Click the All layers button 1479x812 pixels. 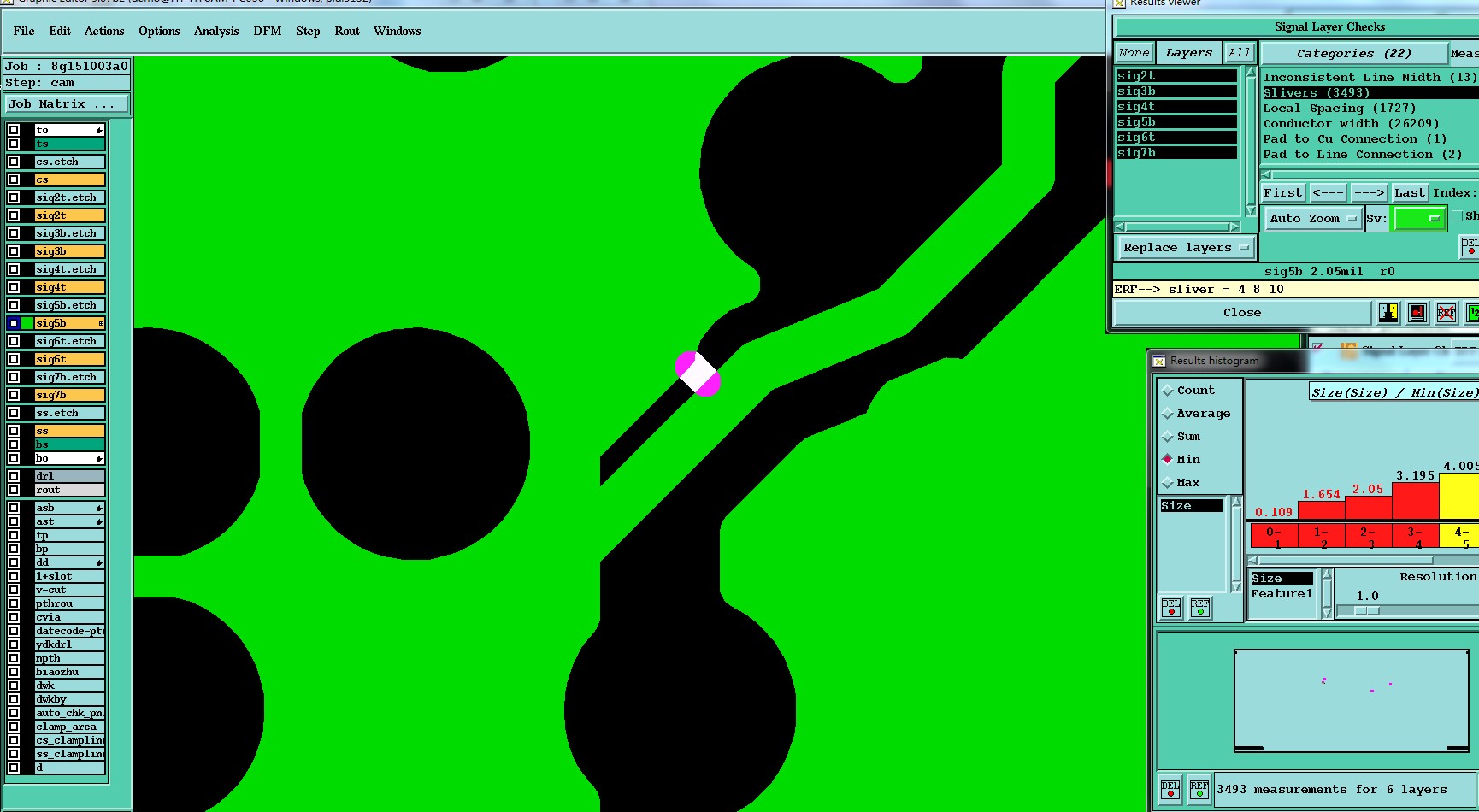tap(1239, 53)
